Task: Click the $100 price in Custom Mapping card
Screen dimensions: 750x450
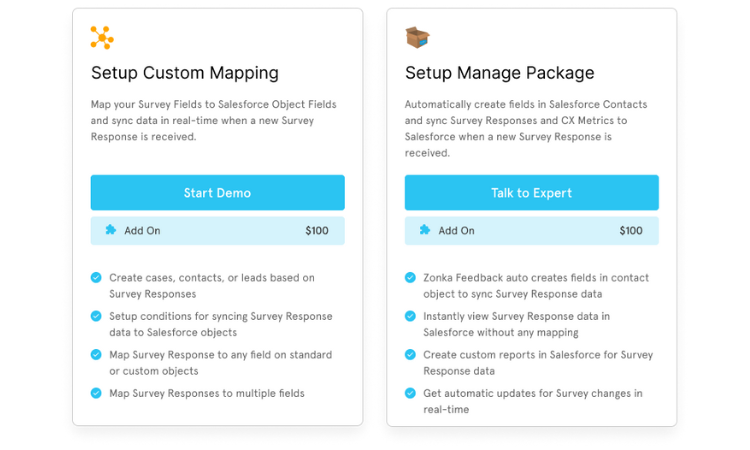Action: [x=317, y=231]
